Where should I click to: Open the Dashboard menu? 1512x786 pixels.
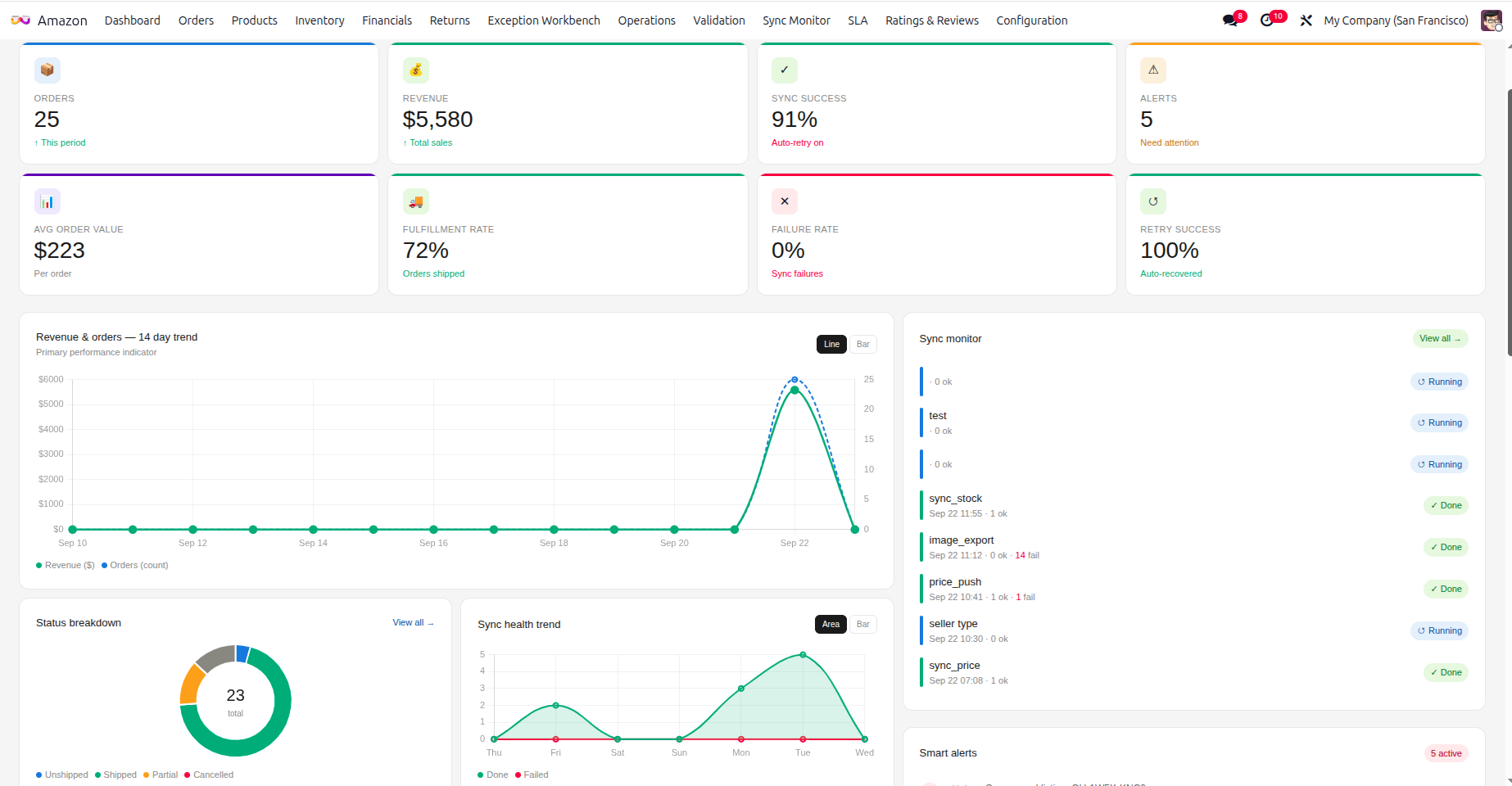pos(133,20)
